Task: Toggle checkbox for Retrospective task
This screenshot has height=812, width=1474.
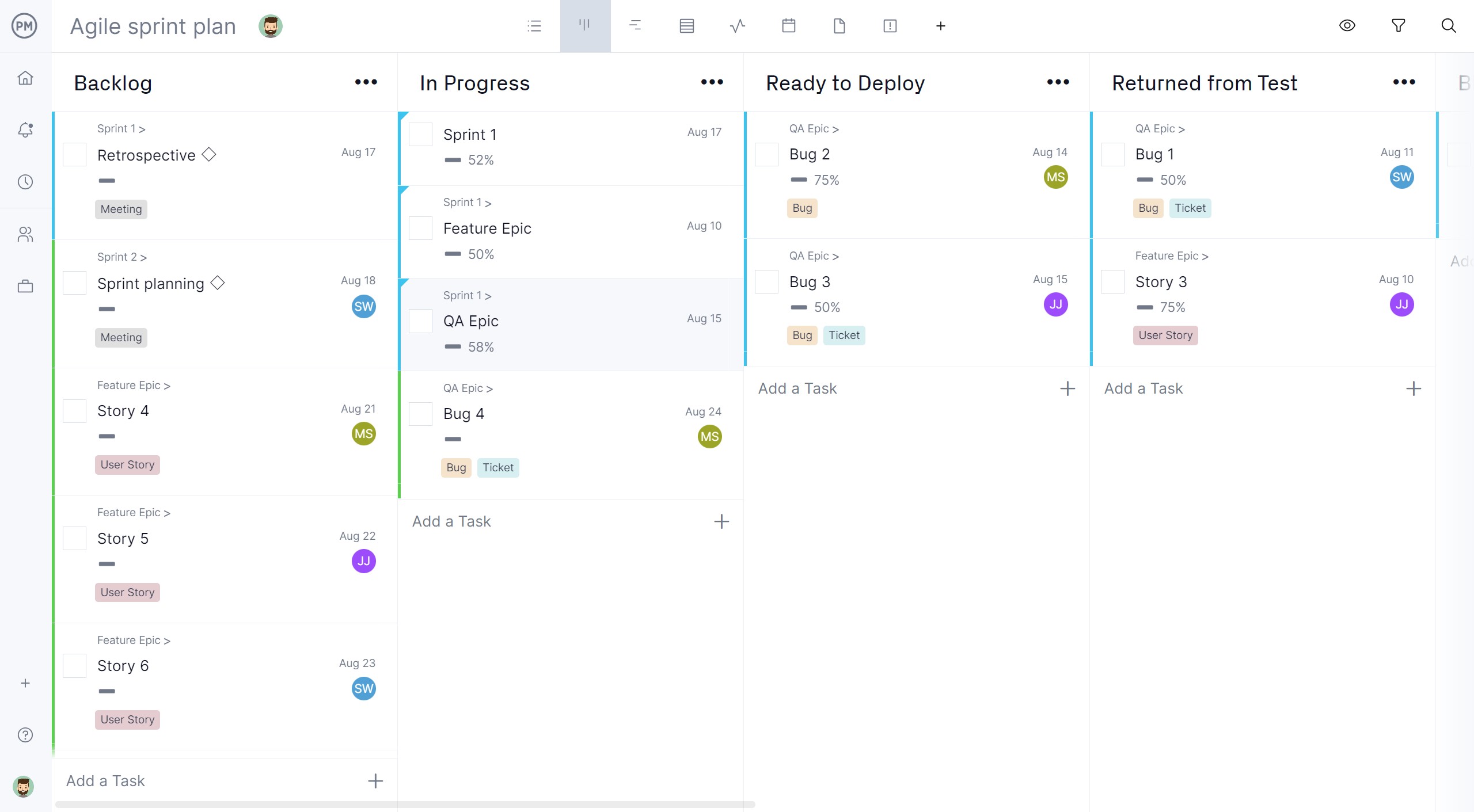Action: pos(75,155)
